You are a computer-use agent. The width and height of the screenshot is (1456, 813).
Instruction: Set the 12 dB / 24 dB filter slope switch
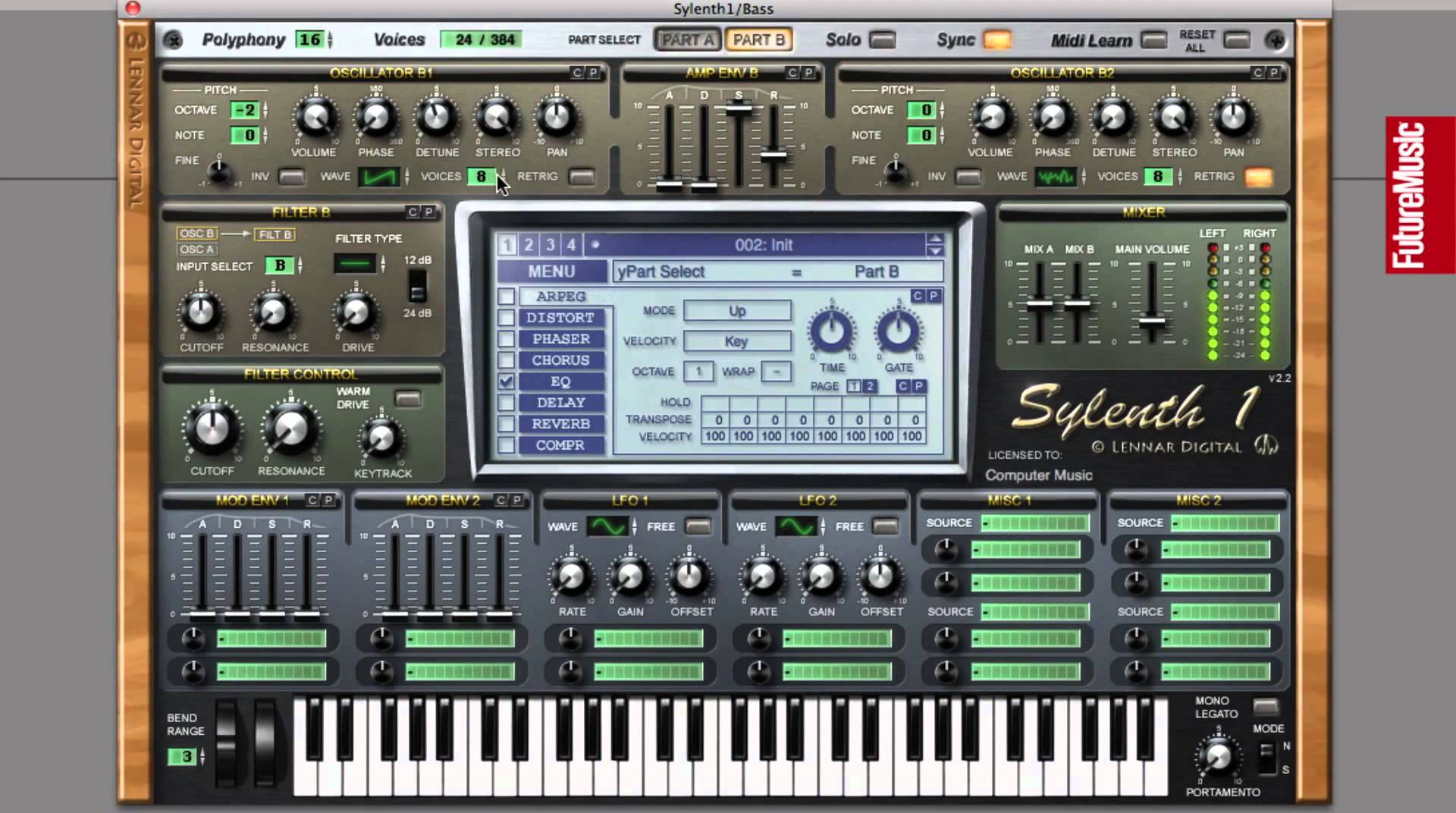pyautogui.click(x=417, y=287)
